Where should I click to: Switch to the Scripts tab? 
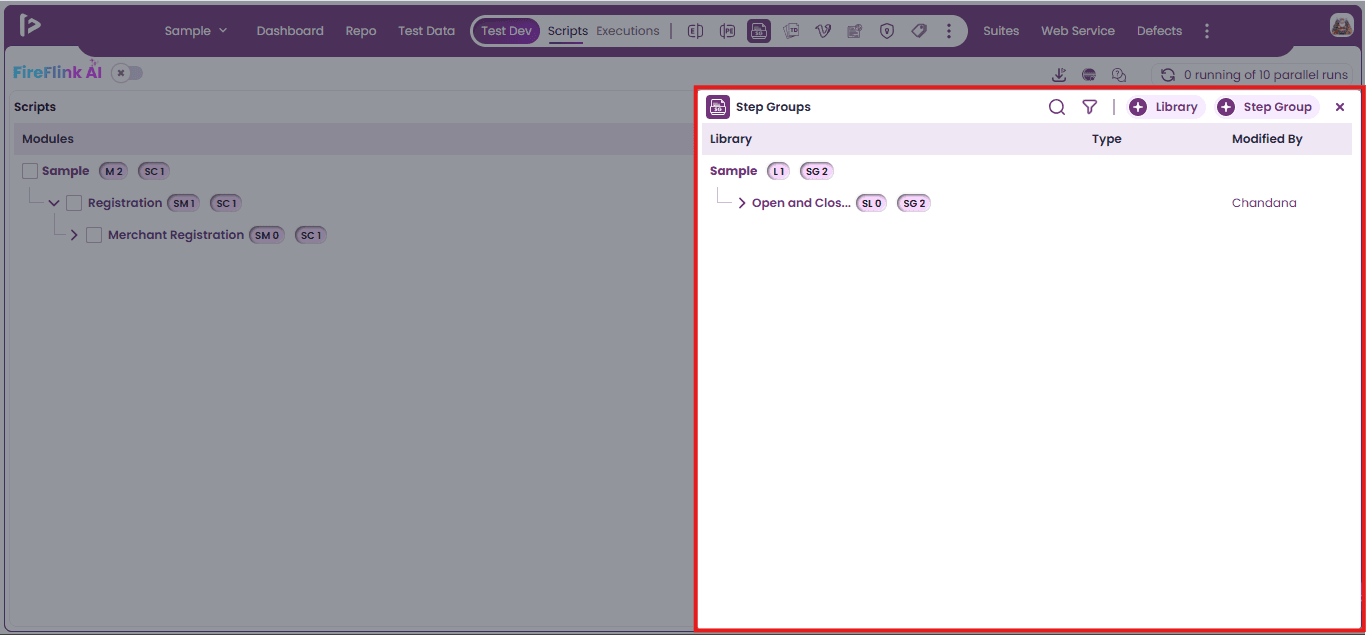(568, 31)
